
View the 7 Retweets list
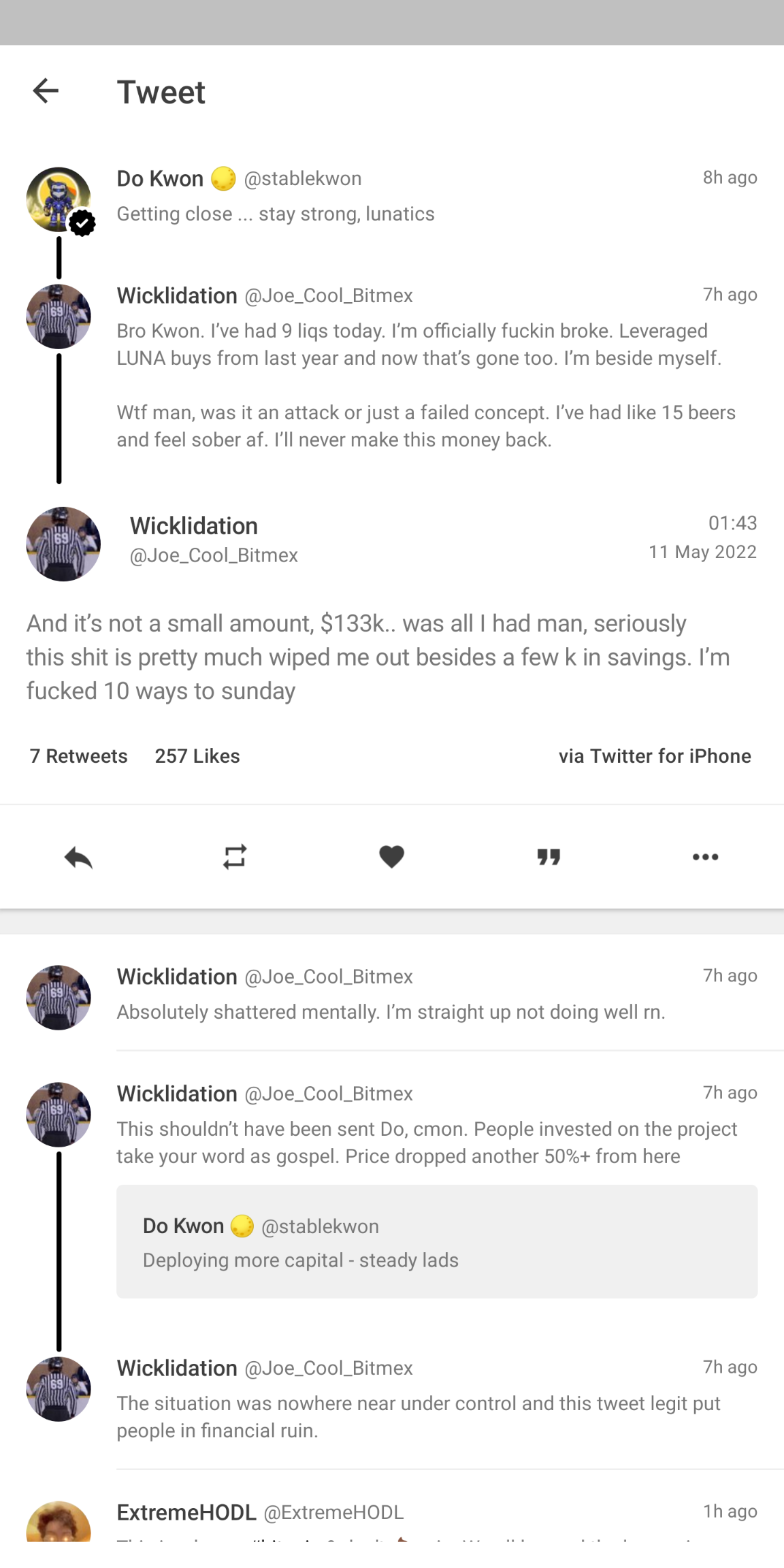78,756
